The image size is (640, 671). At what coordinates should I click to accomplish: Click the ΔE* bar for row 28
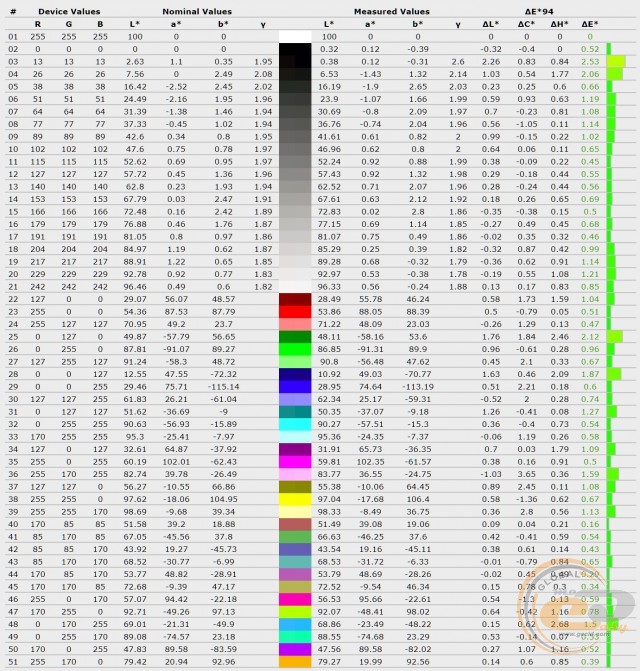(x=614, y=374)
